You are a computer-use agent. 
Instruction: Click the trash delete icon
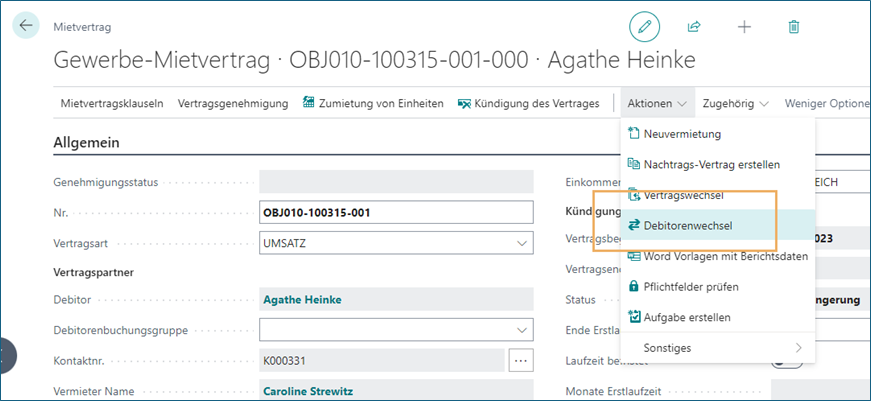click(793, 27)
